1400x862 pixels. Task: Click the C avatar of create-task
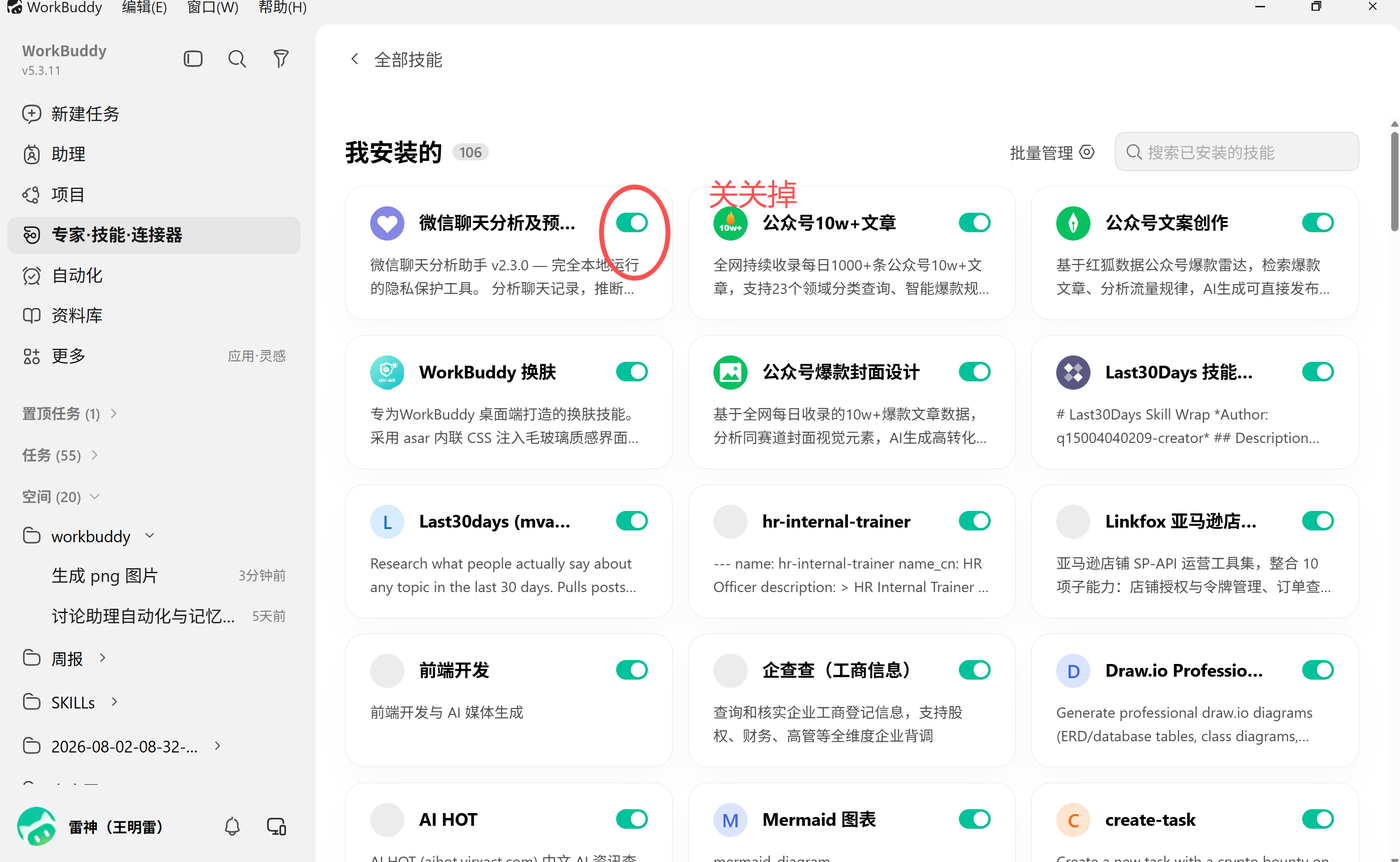pos(1073,820)
